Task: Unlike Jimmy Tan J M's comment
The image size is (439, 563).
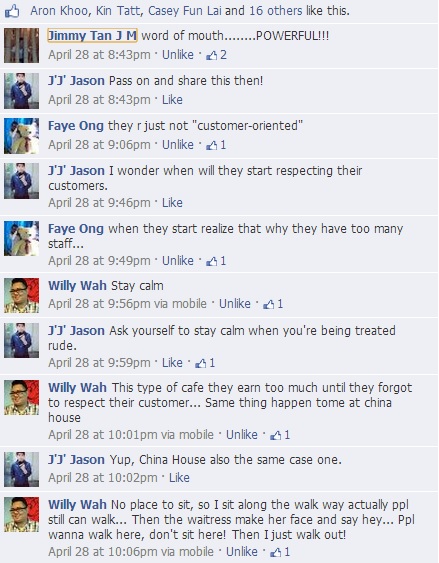Action: pos(178,55)
